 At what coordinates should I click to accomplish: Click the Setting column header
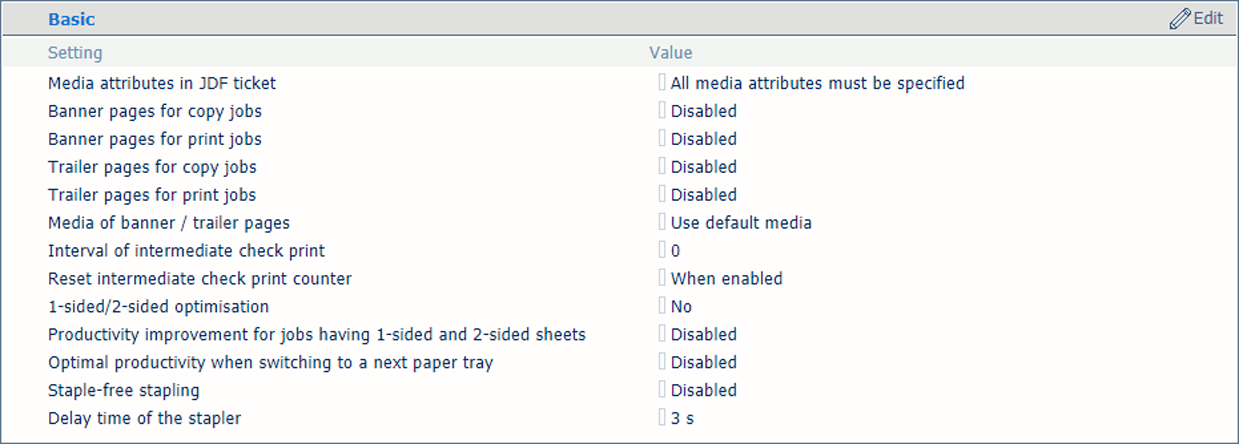[75, 53]
